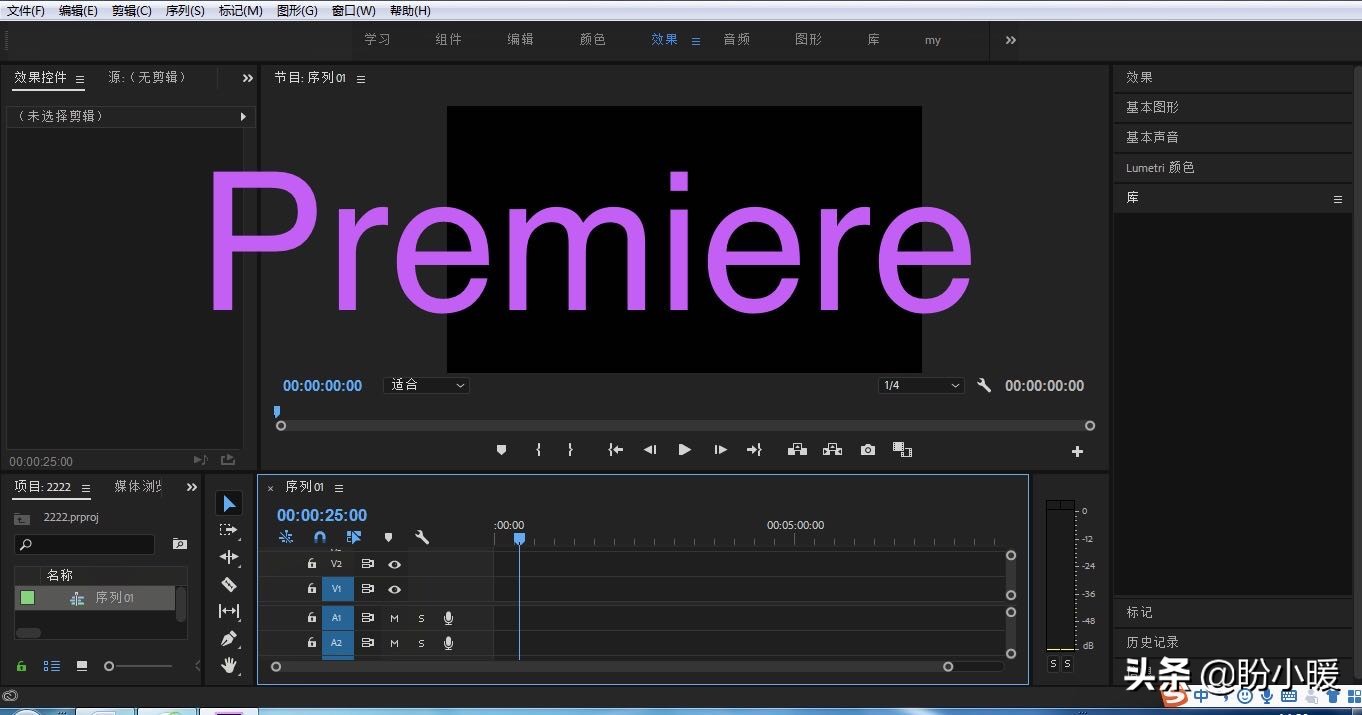Go to Out point in Program monitor
The height and width of the screenshot is (715, 1362).
pyautogui.click(x=754, y=450)
